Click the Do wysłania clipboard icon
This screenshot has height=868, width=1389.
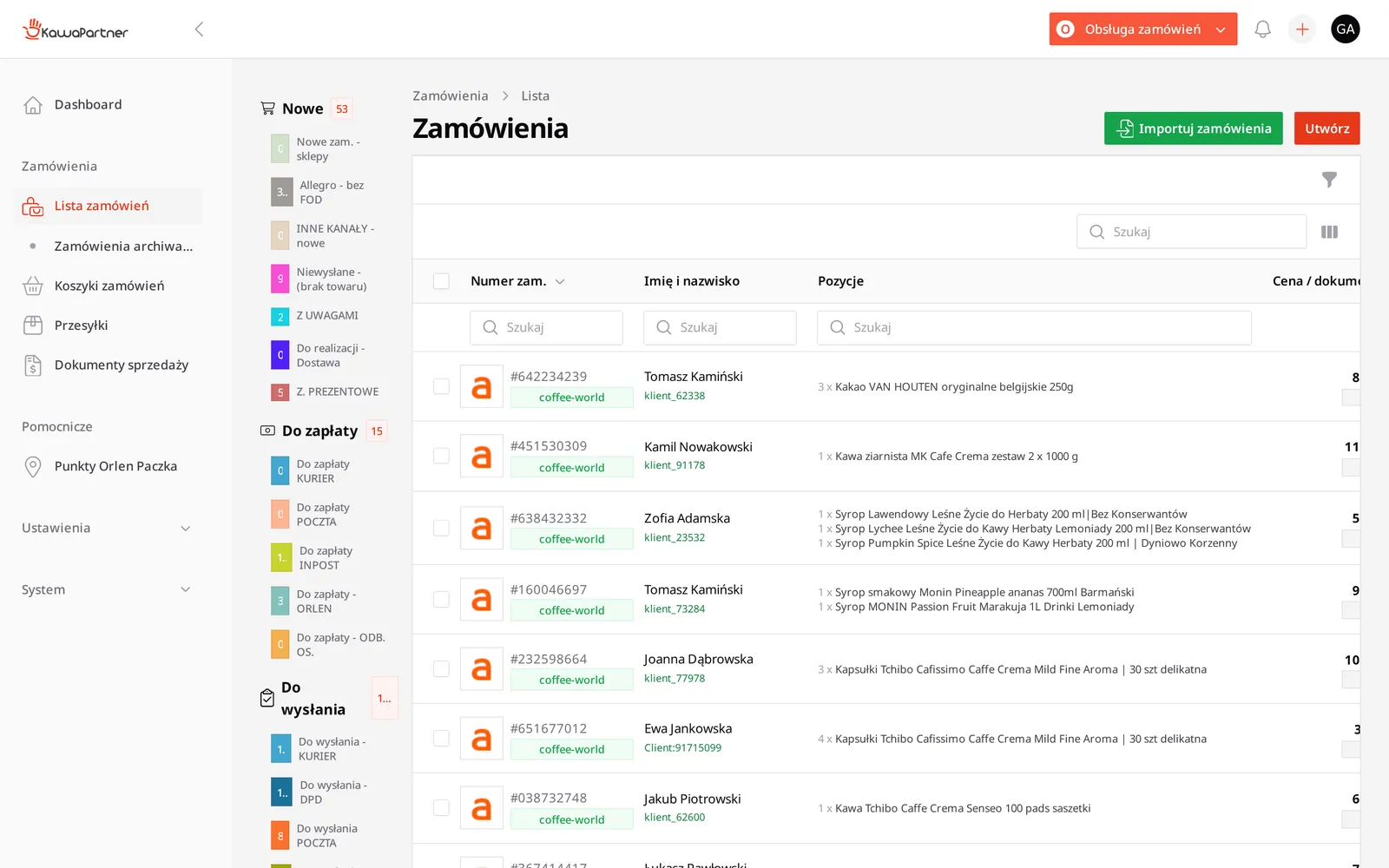click(267, 698)
